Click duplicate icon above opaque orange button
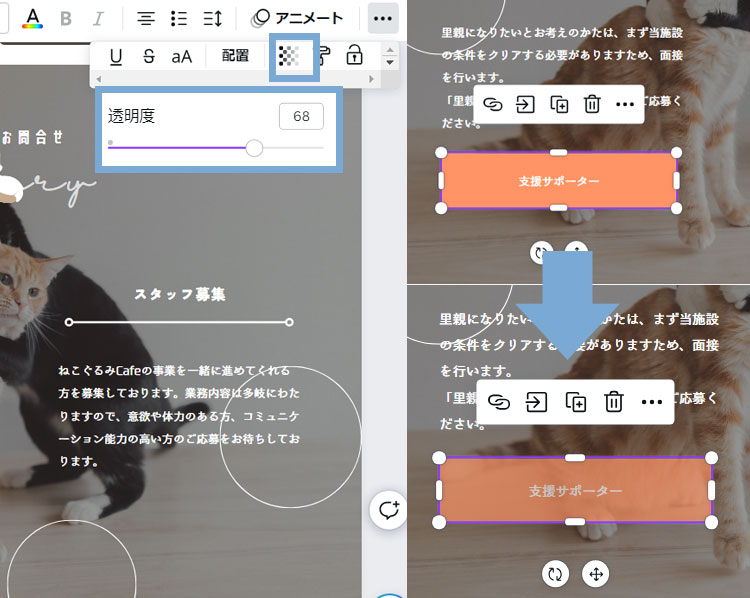This screenshot has height=598, width=750. [x=559, y=104]
